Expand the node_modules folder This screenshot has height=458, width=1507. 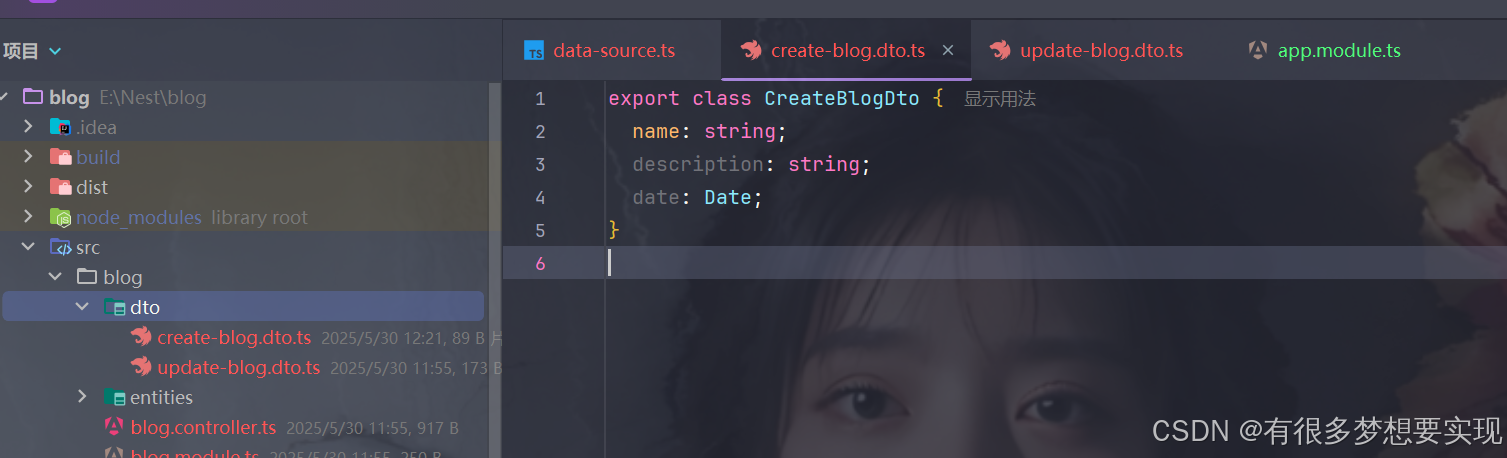(x=28, y=217)
